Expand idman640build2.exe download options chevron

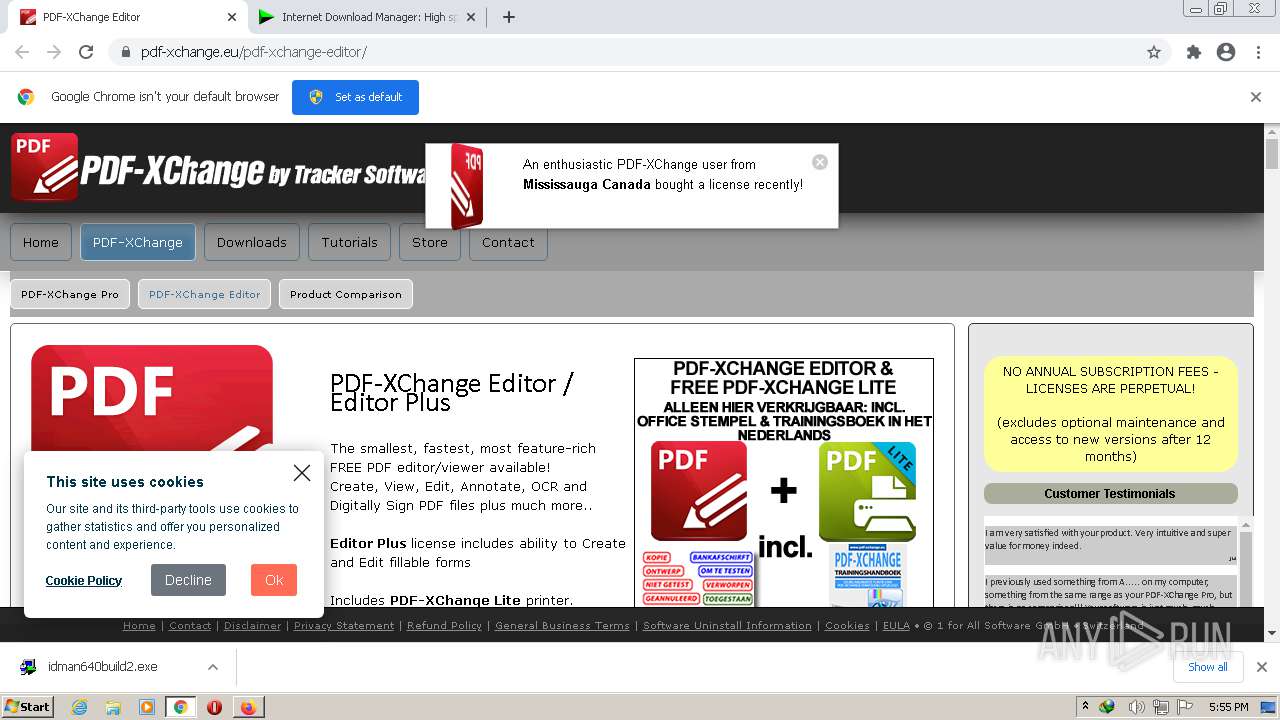(x=213, y=667)
